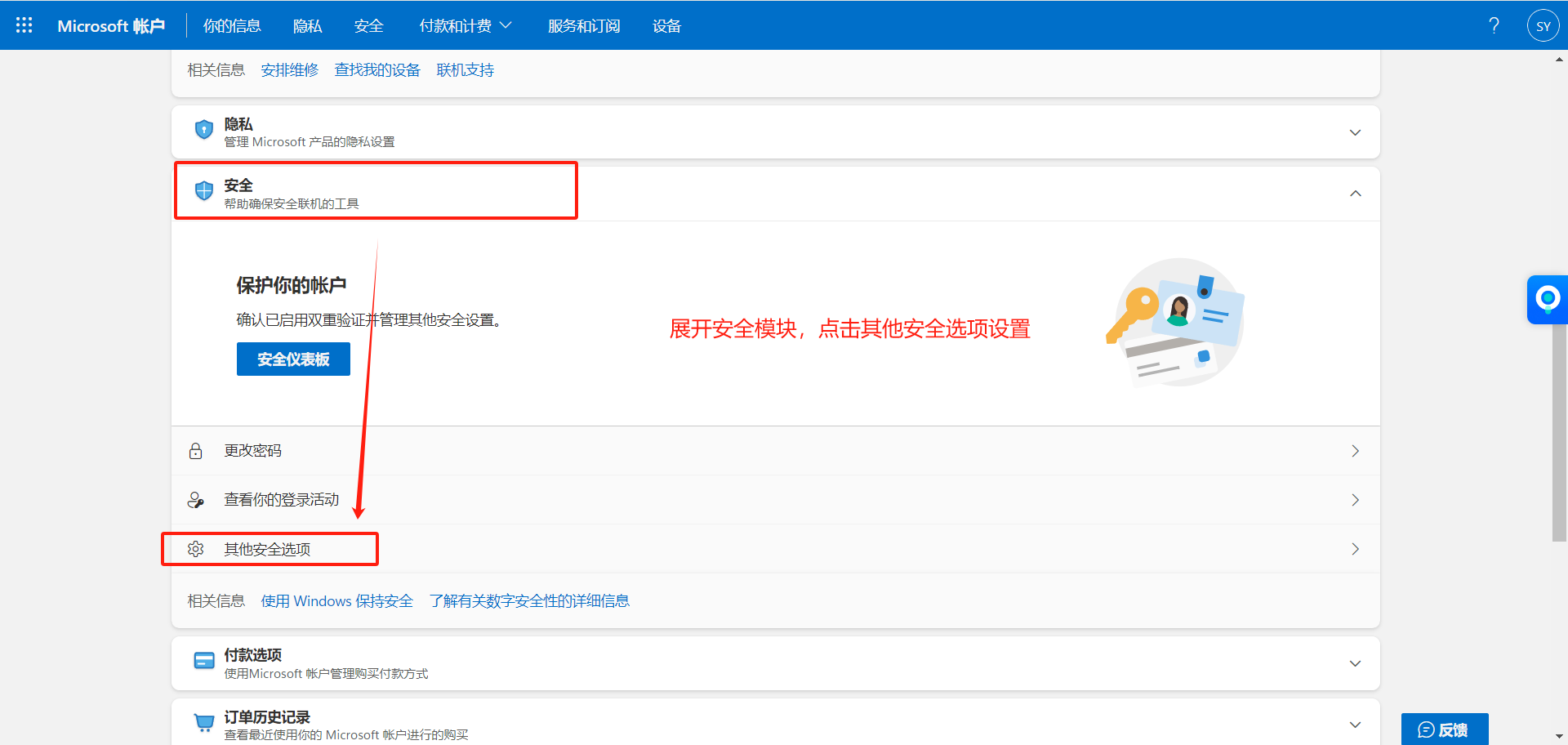The height and width of the screenshot is (745, 1568).
Task: Open 了解有关数字安全性的详细信息 link
Action: (529, 601)
